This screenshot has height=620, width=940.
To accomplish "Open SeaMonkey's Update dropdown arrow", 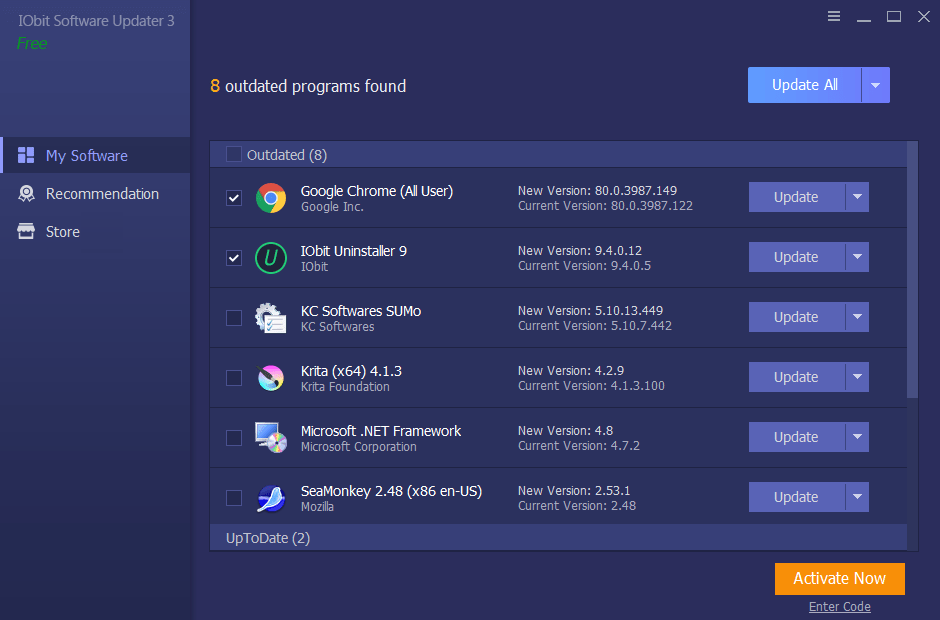I will (857, 496).
